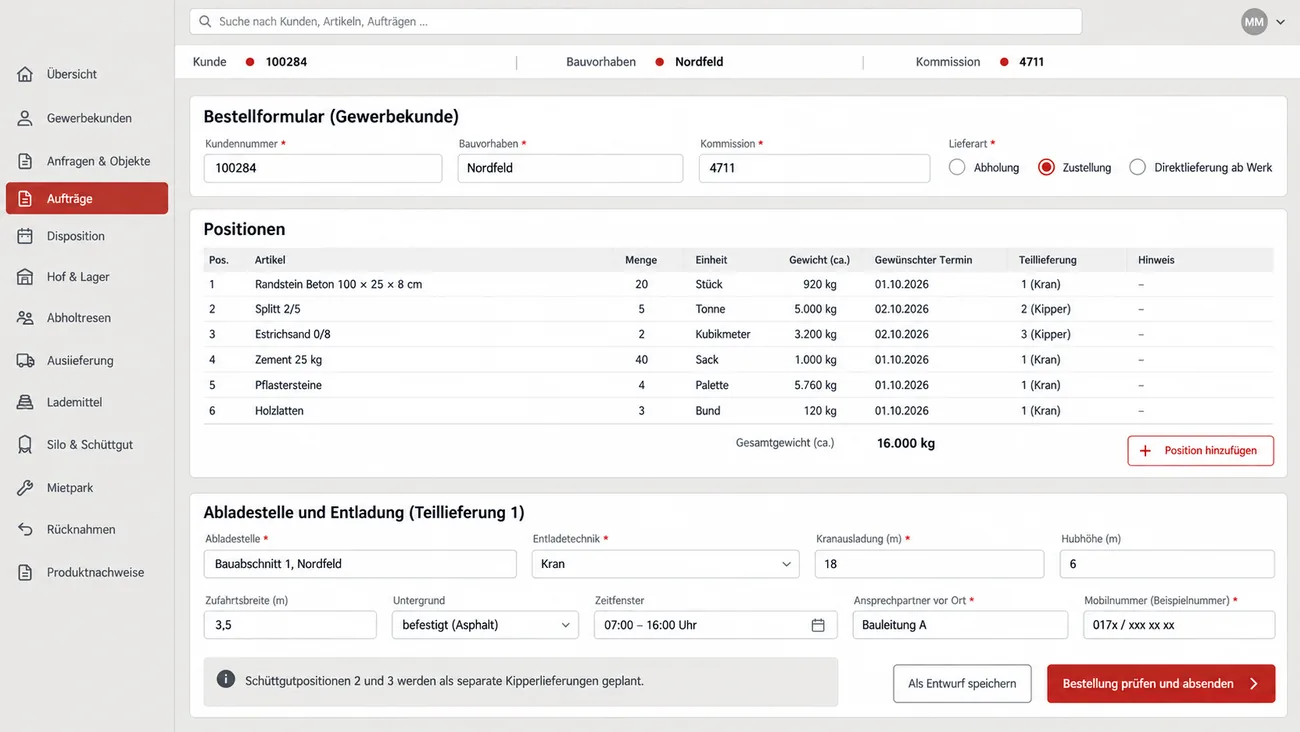Click the 'Randstein Beton 100 × 25 × 8 cm' row
Screen dimensions: 1300x732
pyautogui.click(x=738, y=284)
